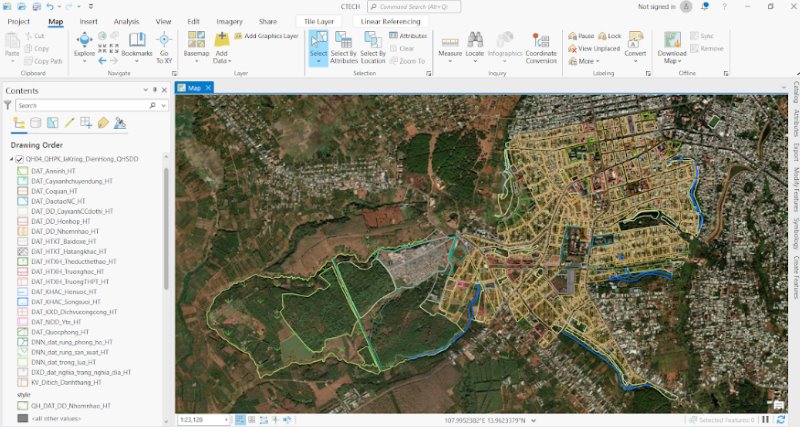The image size is (800, 427).
Task: Click View Unplaced labels button
Action: (x=594, y=48)
